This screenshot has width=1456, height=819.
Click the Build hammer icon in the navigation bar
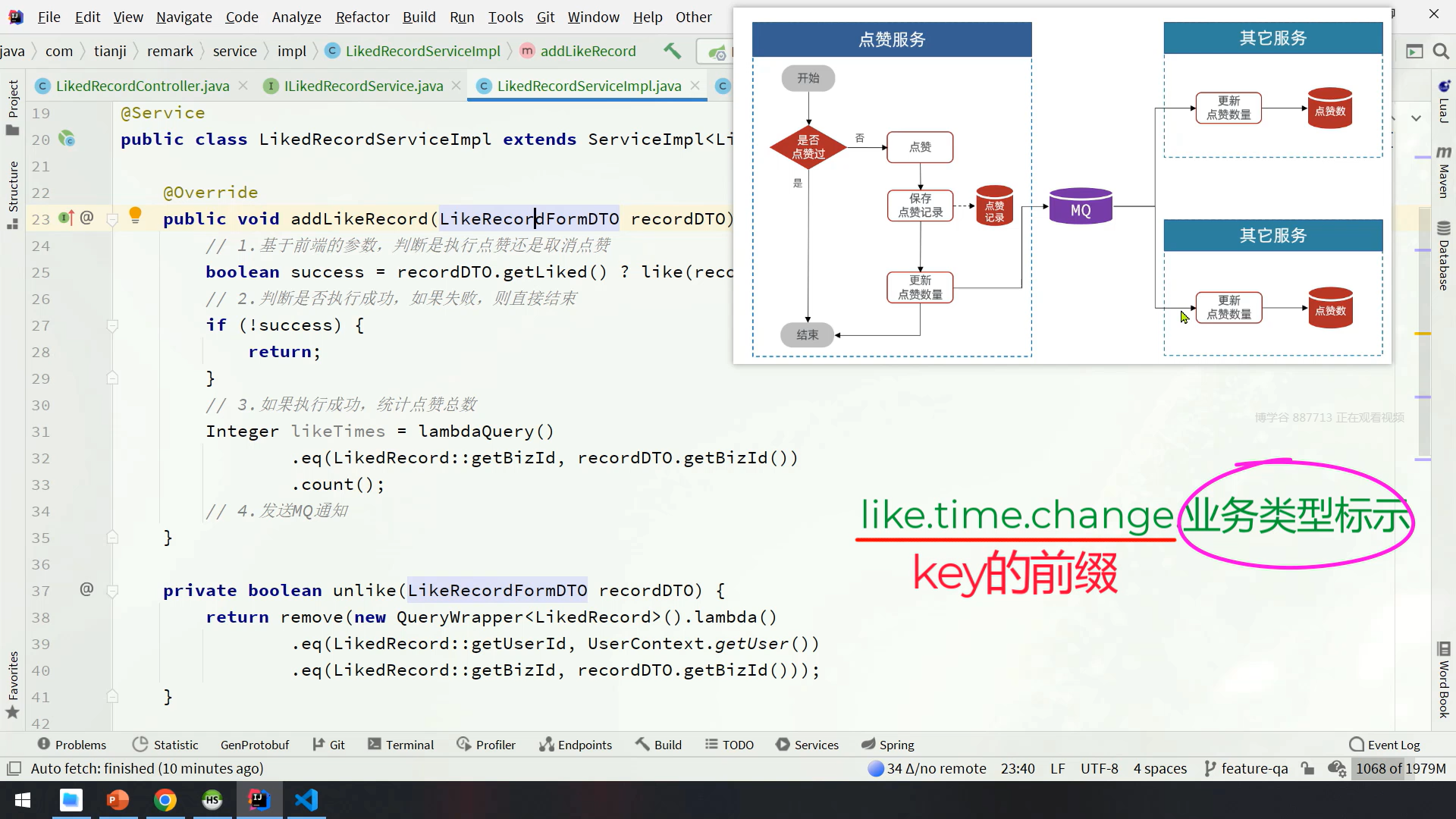(x=672, y=51)
